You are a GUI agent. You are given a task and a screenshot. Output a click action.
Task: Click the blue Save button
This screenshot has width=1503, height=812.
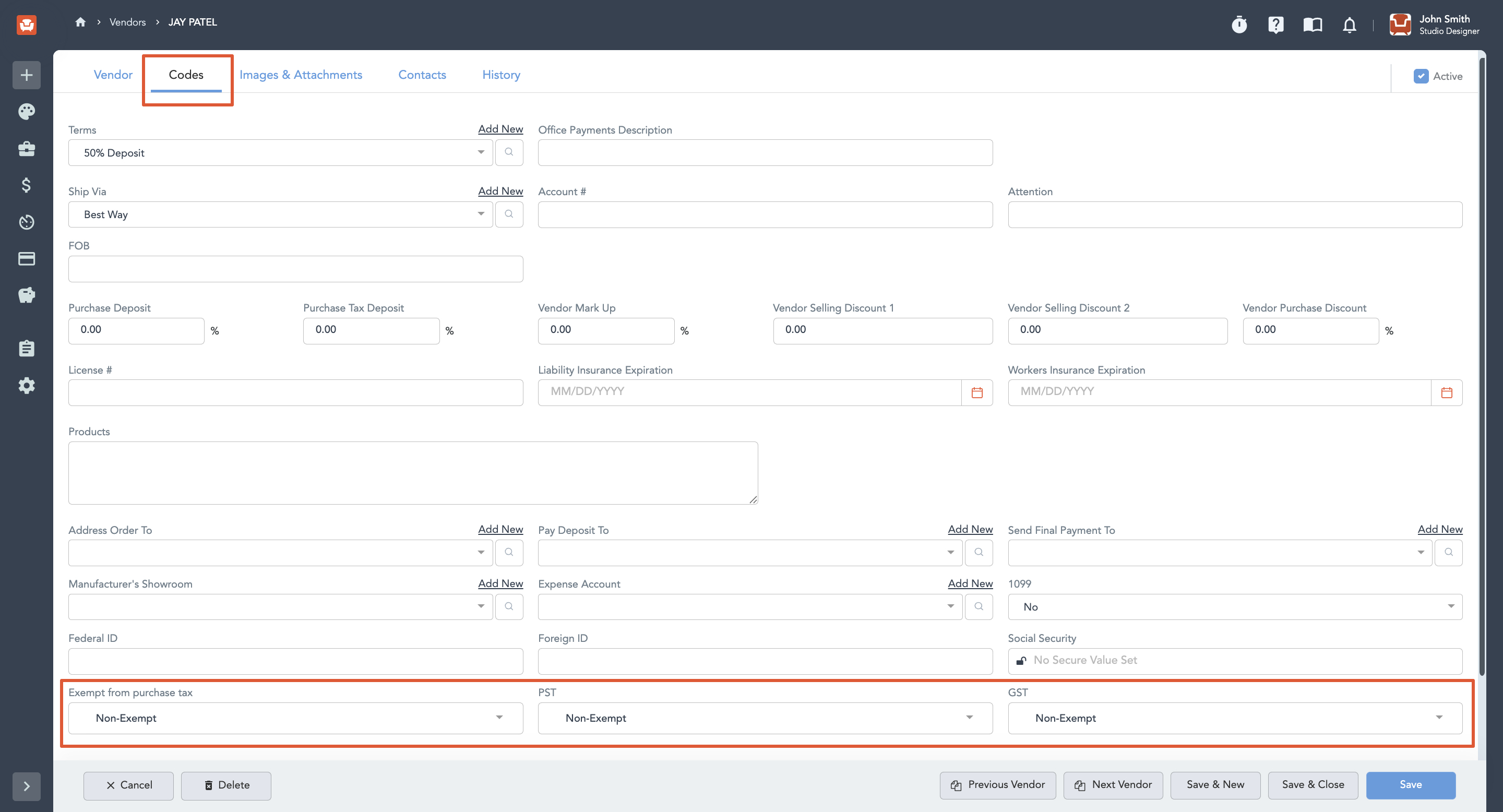point(1410,784)
